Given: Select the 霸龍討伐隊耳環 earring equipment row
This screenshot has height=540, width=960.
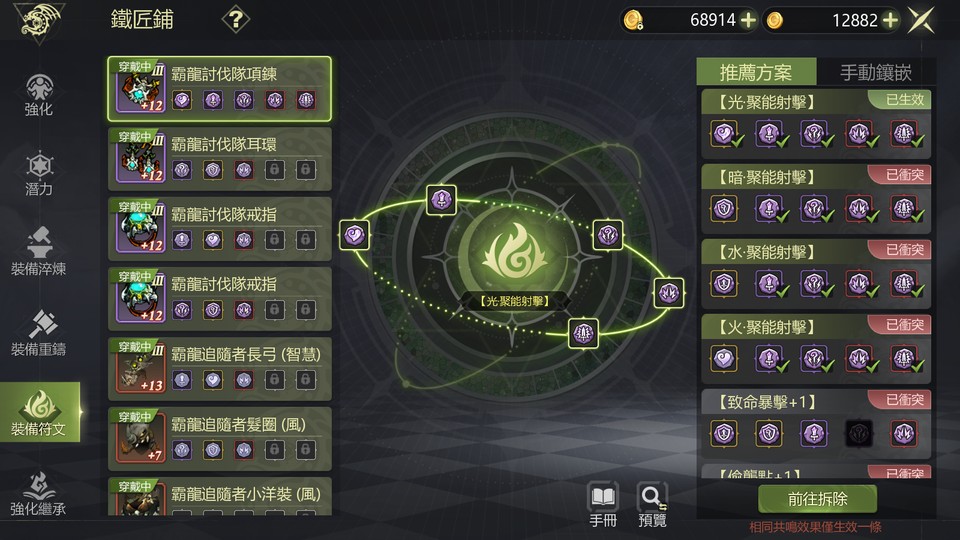Looking at the screenshot, I should [220, 159].
